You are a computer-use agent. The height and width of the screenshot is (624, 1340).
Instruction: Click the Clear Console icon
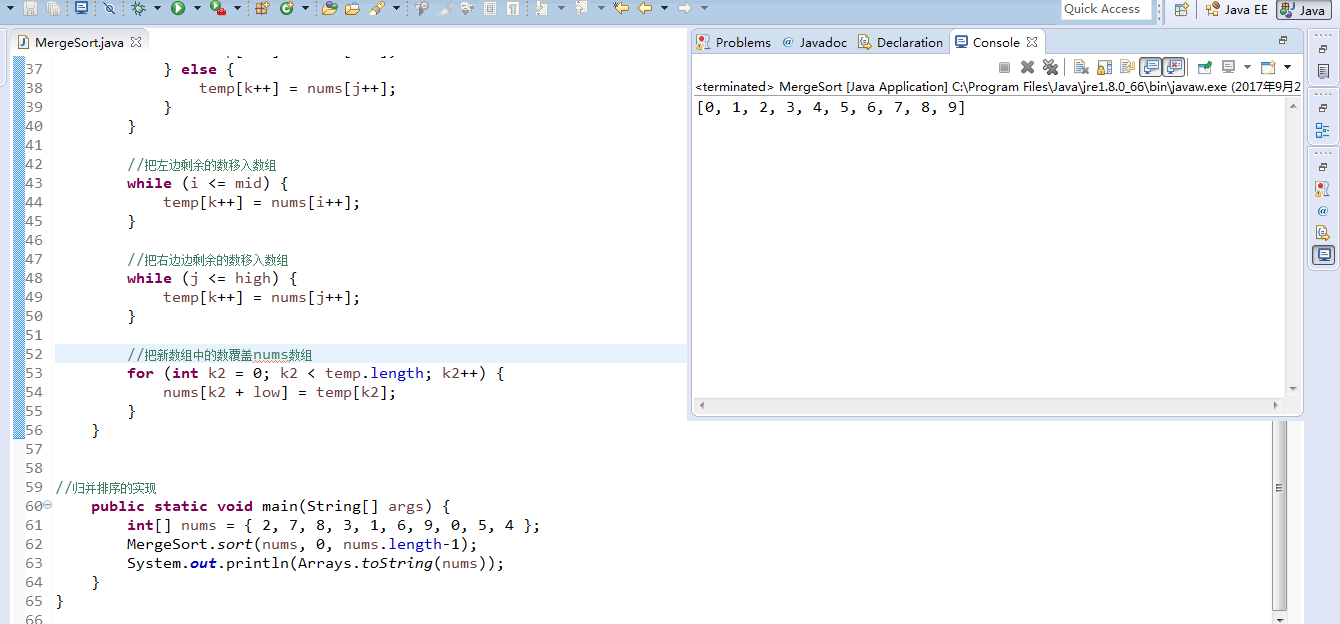point(1081,67)
